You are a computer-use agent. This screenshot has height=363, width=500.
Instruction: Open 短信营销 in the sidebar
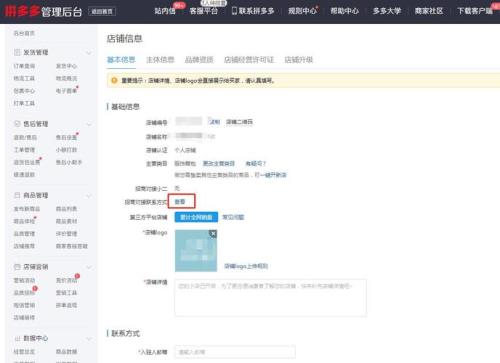pyautogui.click(x=24, y=305)
